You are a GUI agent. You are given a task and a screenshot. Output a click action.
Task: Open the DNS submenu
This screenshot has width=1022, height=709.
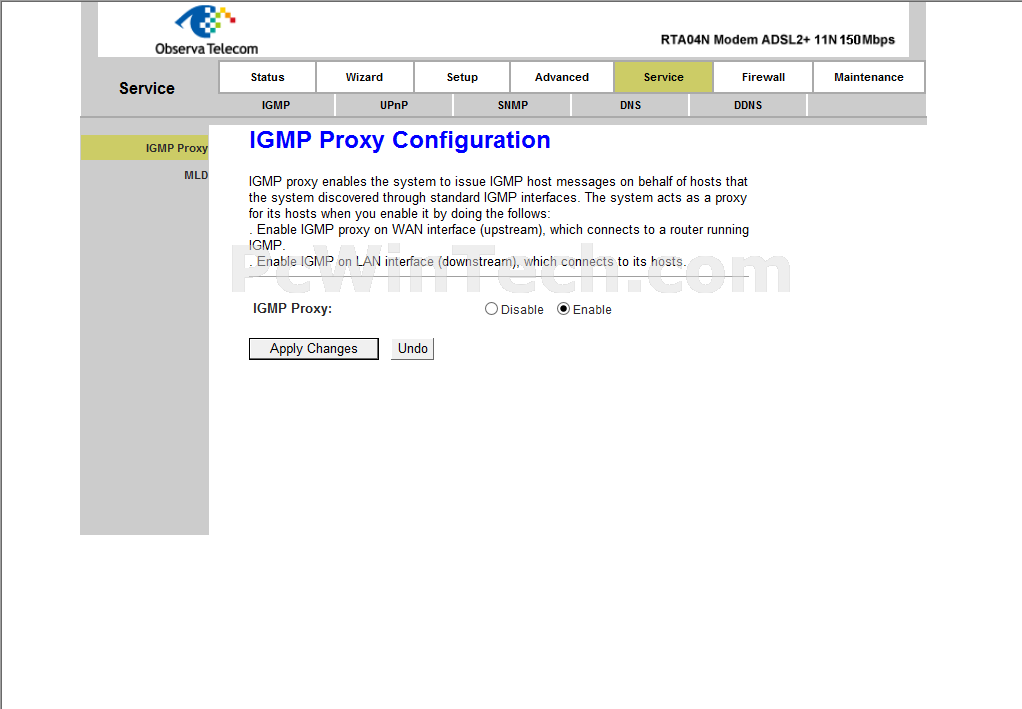coord(630,105)
